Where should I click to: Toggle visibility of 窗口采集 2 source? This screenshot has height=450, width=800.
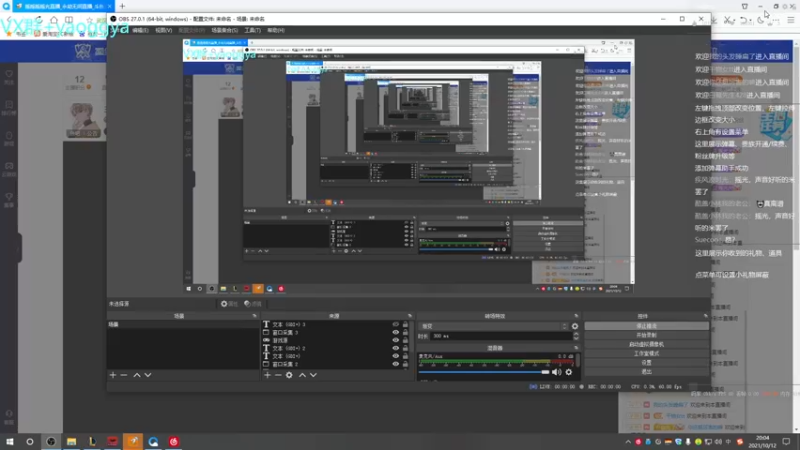tap(395, 364)
